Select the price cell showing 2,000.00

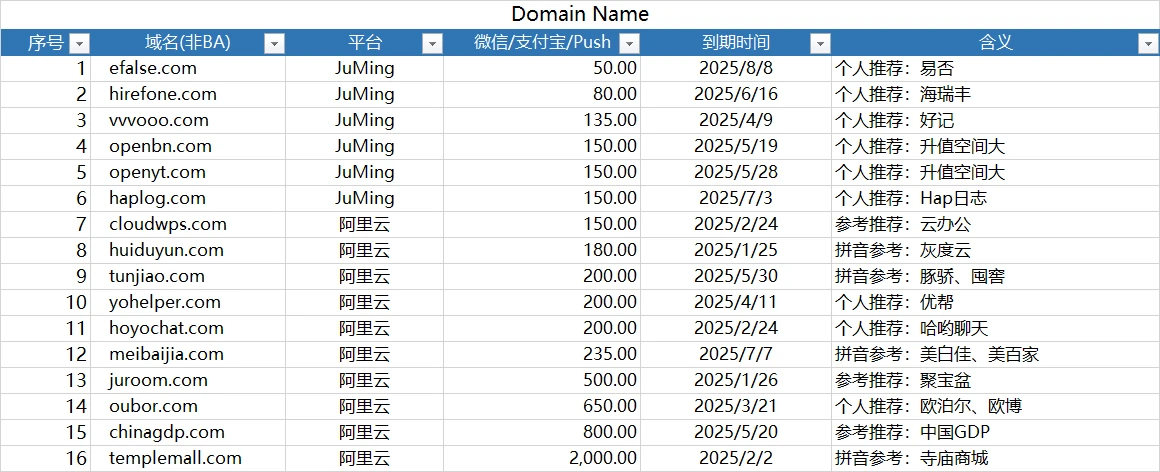[x=602, y=458]
